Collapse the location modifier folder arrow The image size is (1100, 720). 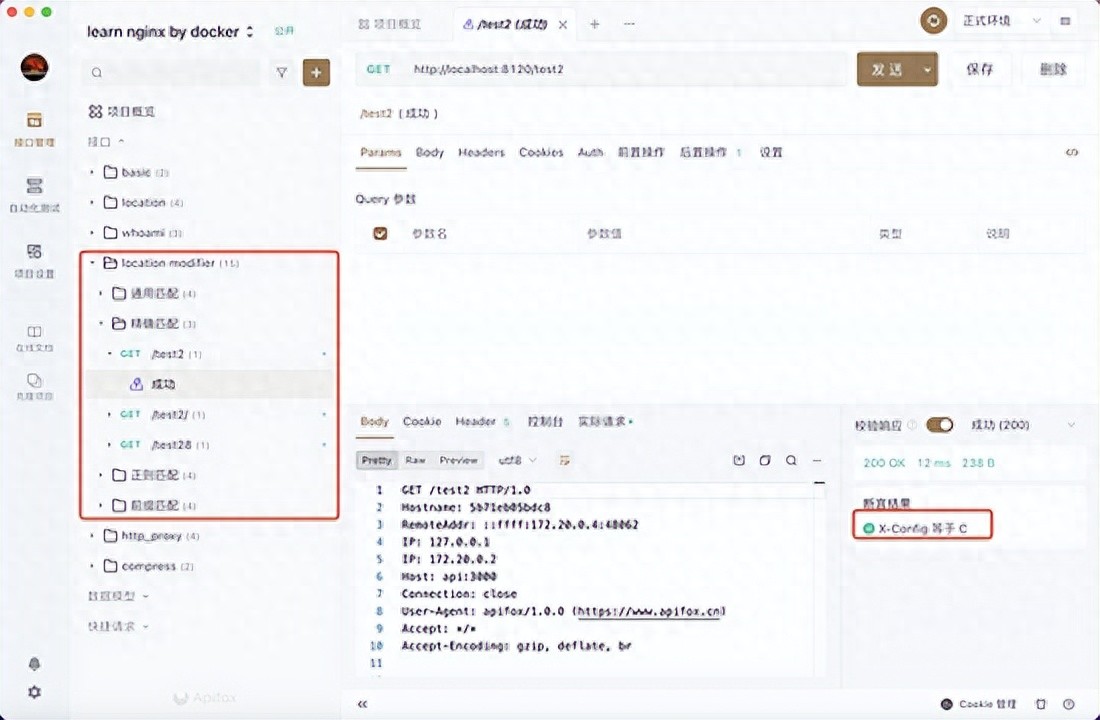coord(91,262)
